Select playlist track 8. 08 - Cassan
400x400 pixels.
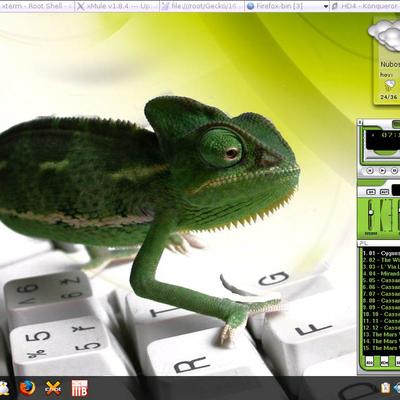click(381, 301)
